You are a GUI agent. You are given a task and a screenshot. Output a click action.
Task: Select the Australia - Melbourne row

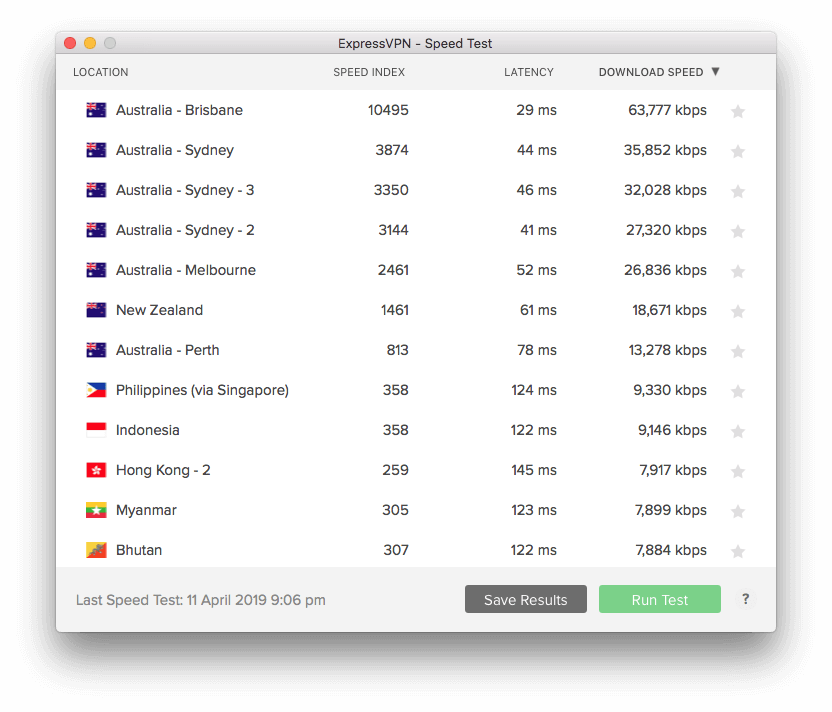point(416,270)
